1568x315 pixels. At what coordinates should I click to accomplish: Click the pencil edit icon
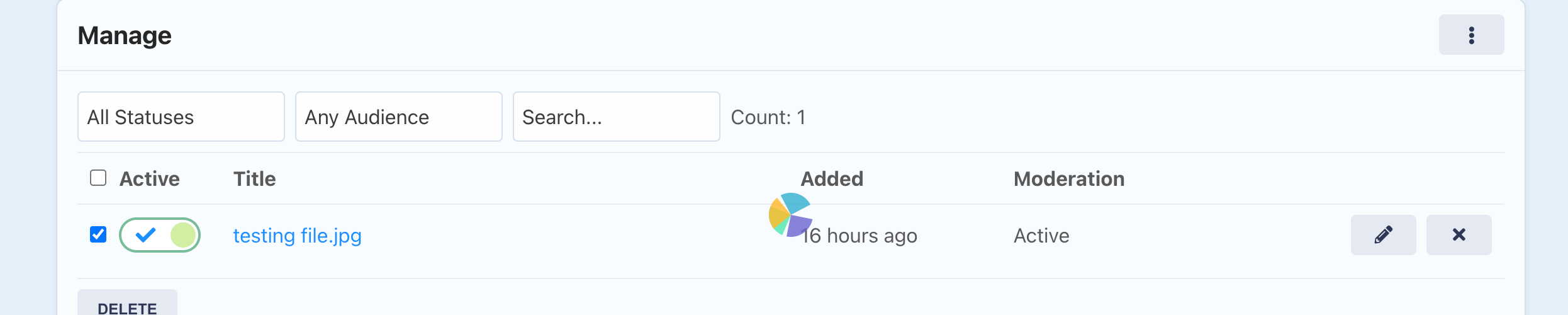[x=1383, y=235]
